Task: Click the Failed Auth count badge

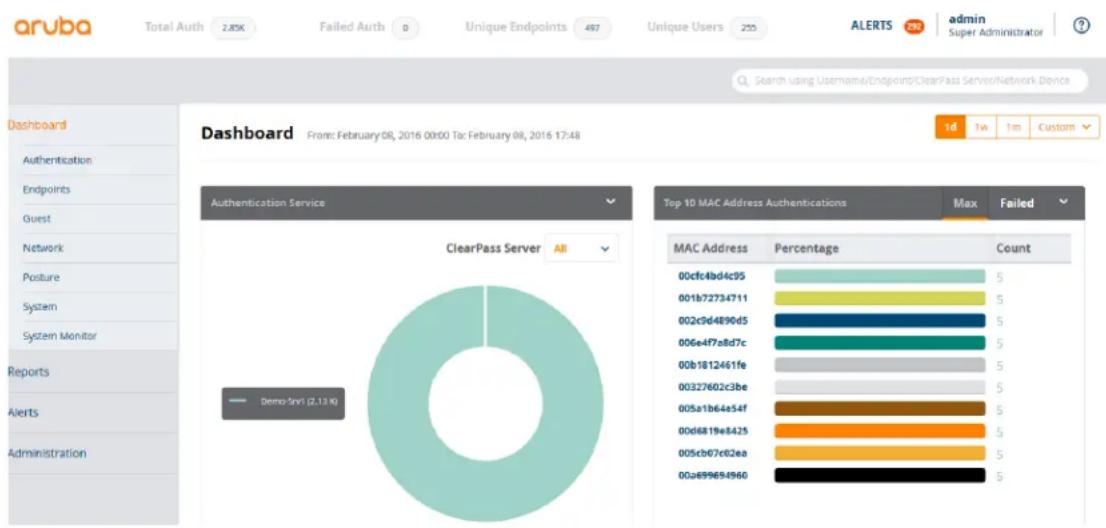Action: [405, 28]
